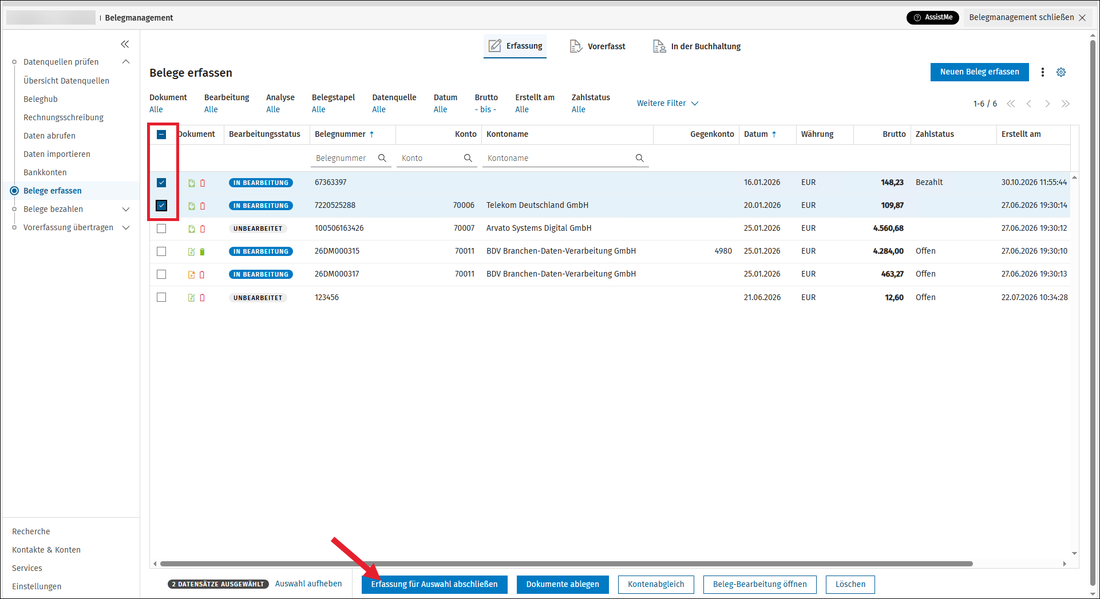Image resolution: width=1100 pixels, height=599 pixels.
Task: Open the settings gear next to Neuen Beleg erfassen
Action: point(1061,72)
